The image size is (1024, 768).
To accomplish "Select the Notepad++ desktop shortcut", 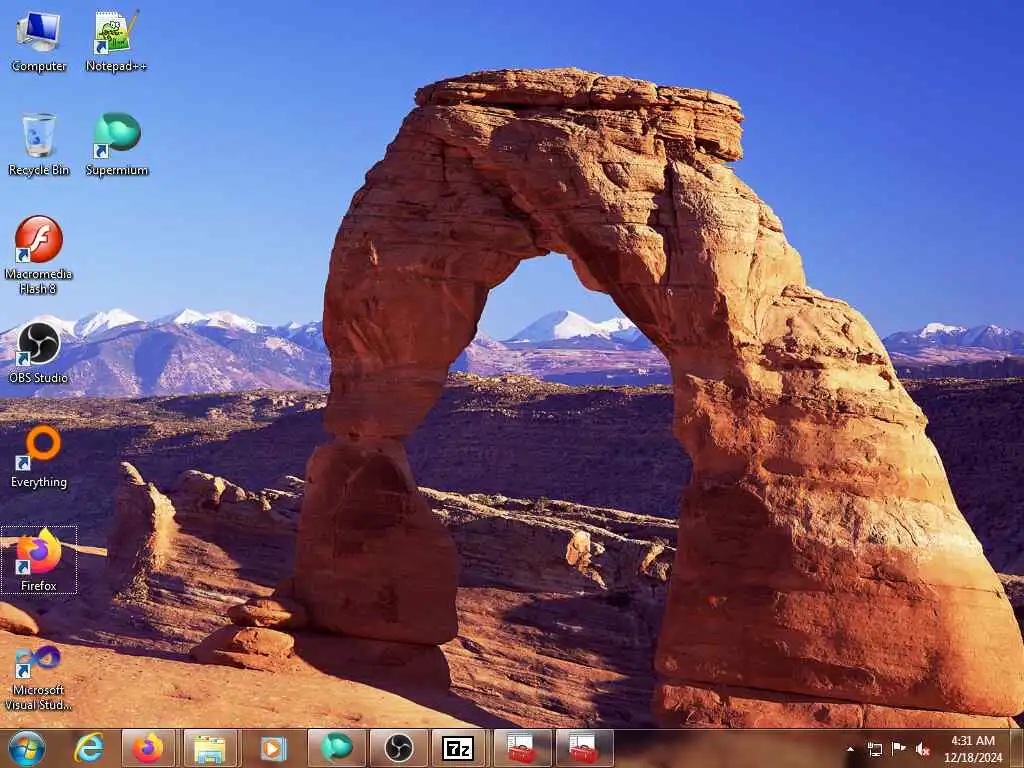I will 116,41.
